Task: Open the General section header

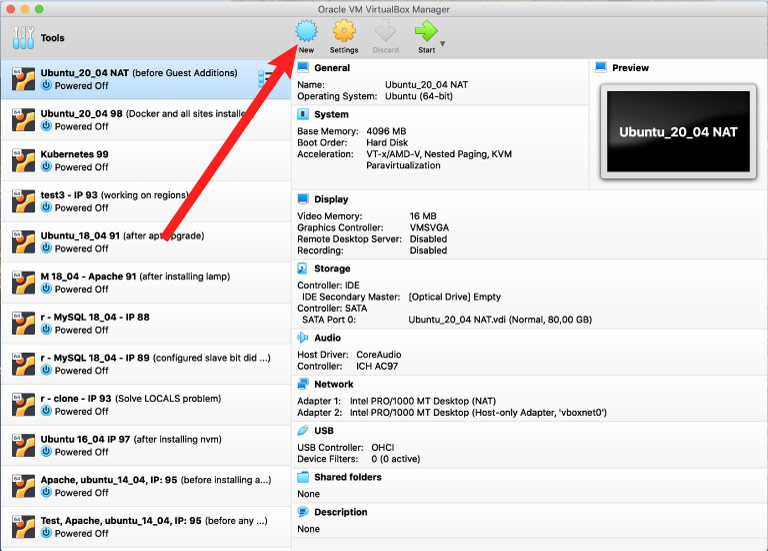Action: [332, 68]
